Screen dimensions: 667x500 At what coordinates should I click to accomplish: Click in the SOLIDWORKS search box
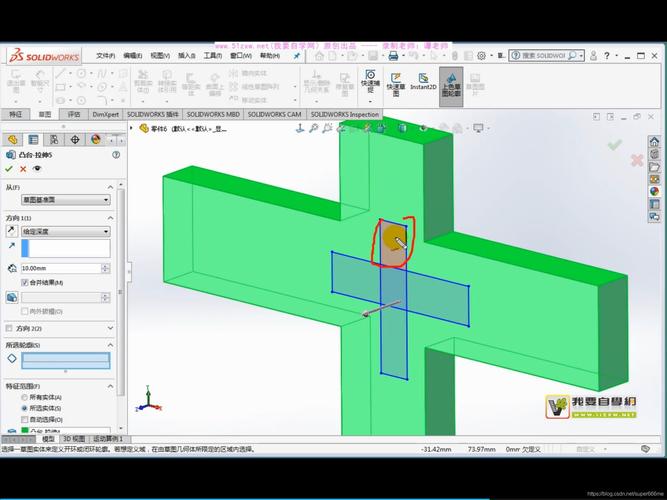[544, 56]
